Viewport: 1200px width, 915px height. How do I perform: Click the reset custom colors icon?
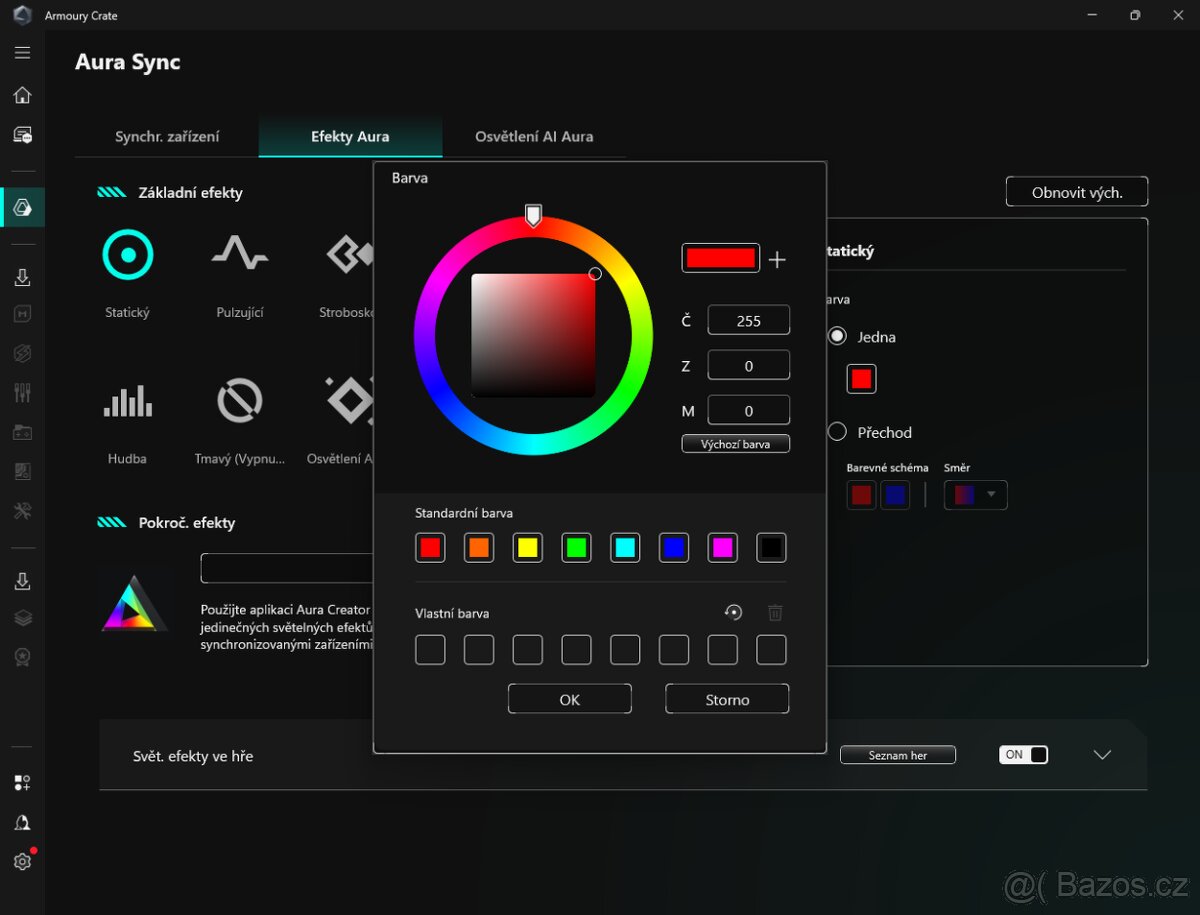click(x=733, y=612)
